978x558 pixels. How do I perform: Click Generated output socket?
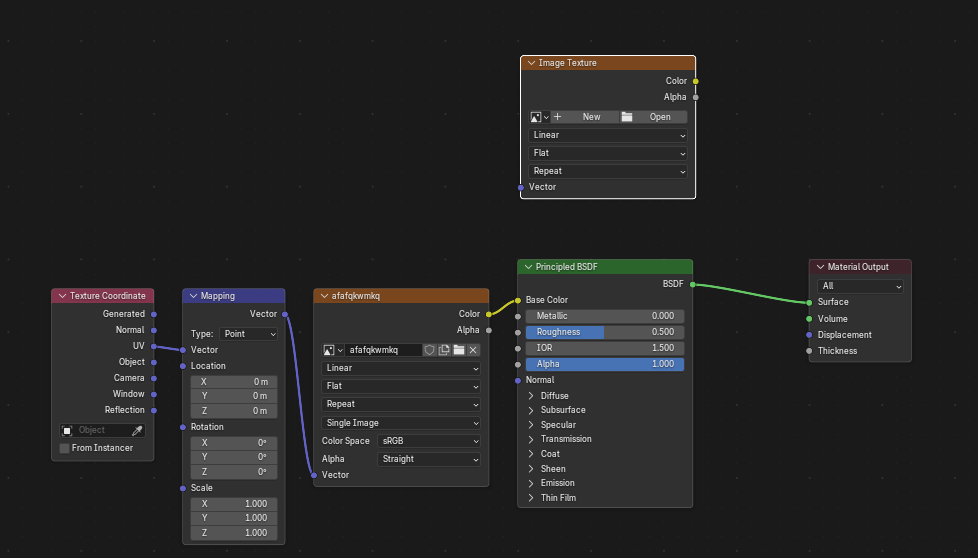153,314
